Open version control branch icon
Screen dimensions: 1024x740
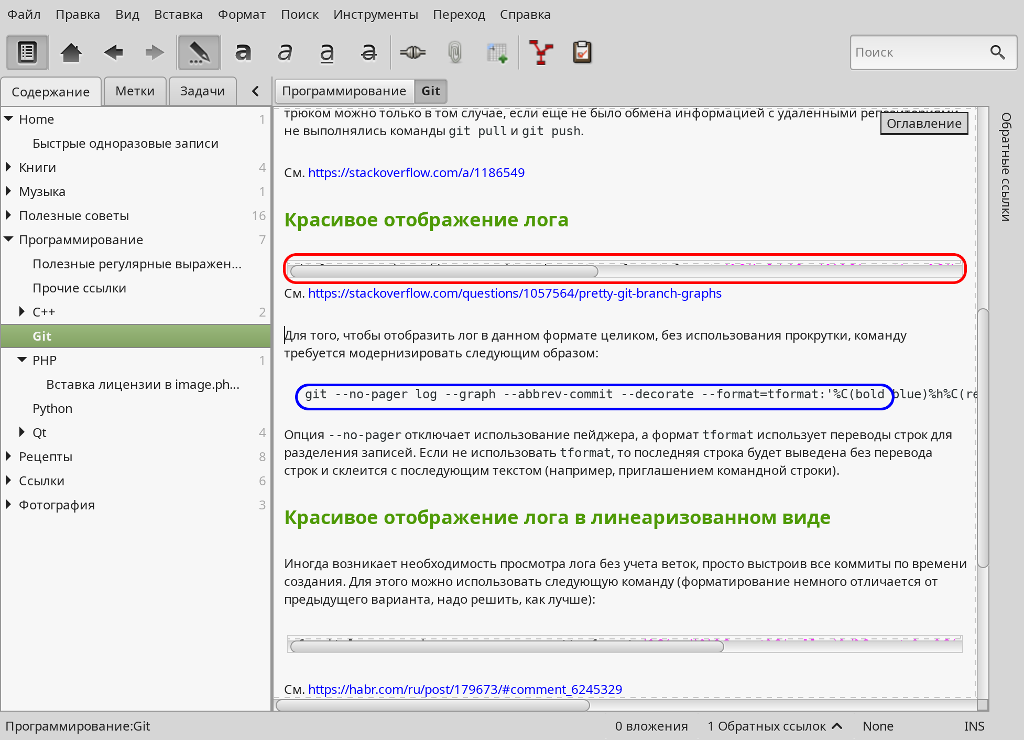(x=541, y=52)
